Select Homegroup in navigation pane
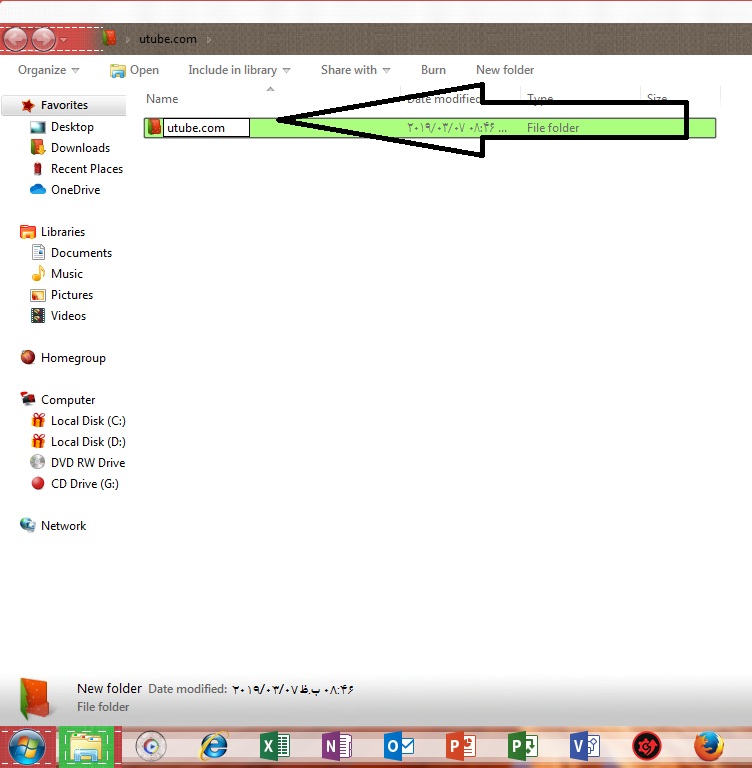Screen dimensions: 752x768 [x=73, y=358]
